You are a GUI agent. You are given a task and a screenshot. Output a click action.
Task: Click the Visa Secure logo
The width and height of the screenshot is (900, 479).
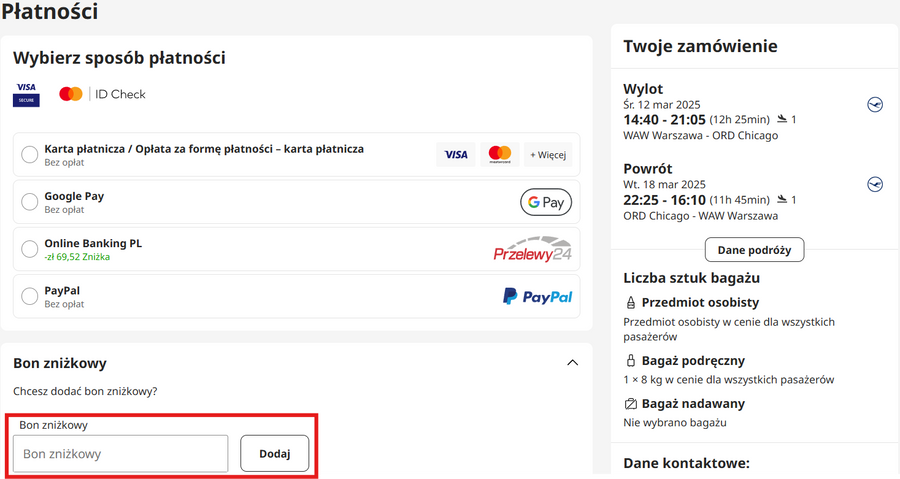[x=26, y=94]
